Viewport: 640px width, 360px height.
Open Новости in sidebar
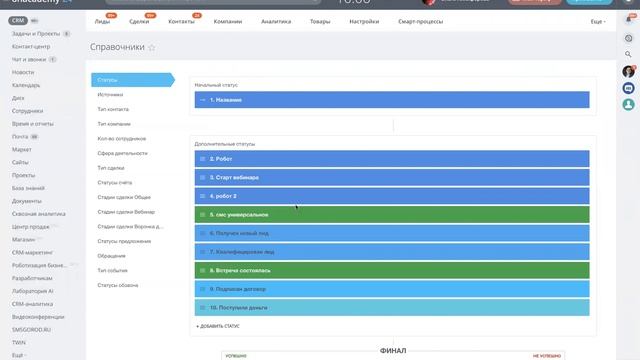[23, 72]
